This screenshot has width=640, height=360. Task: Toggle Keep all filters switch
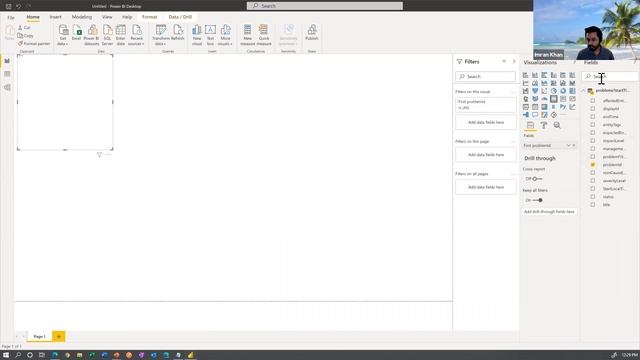(537, 200)
